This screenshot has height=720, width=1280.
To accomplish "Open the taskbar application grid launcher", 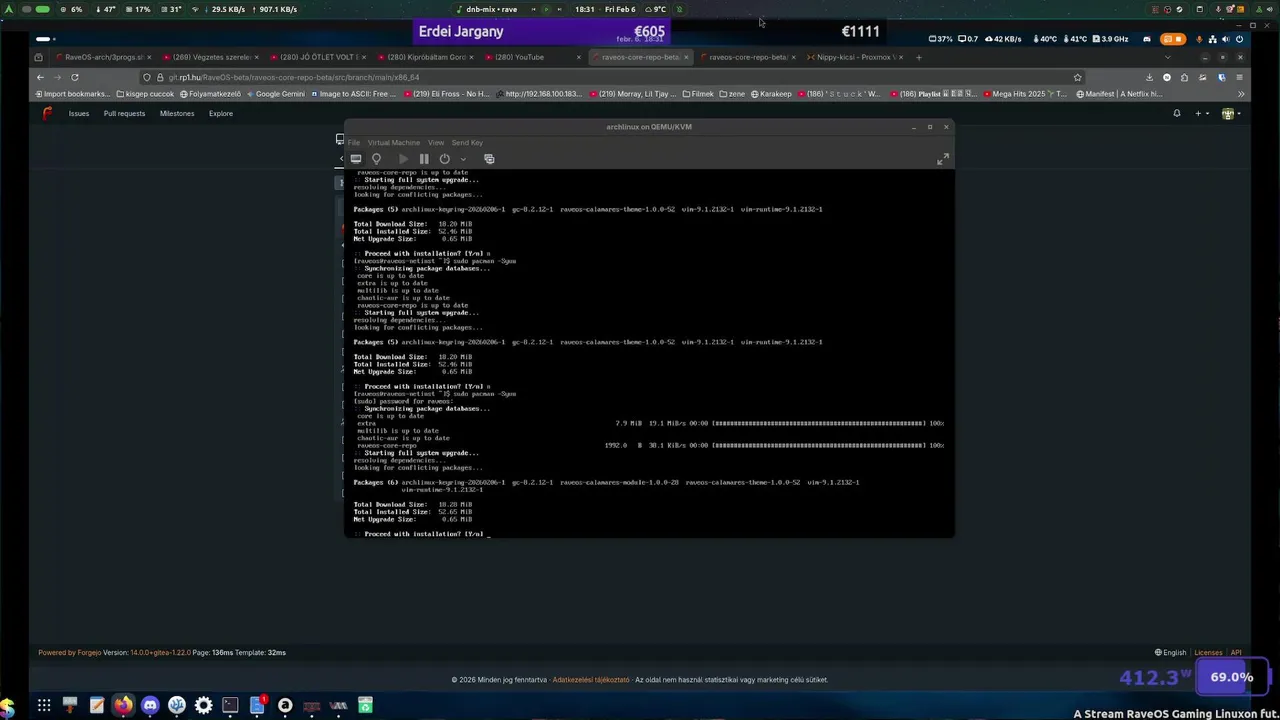I will 44,706.
